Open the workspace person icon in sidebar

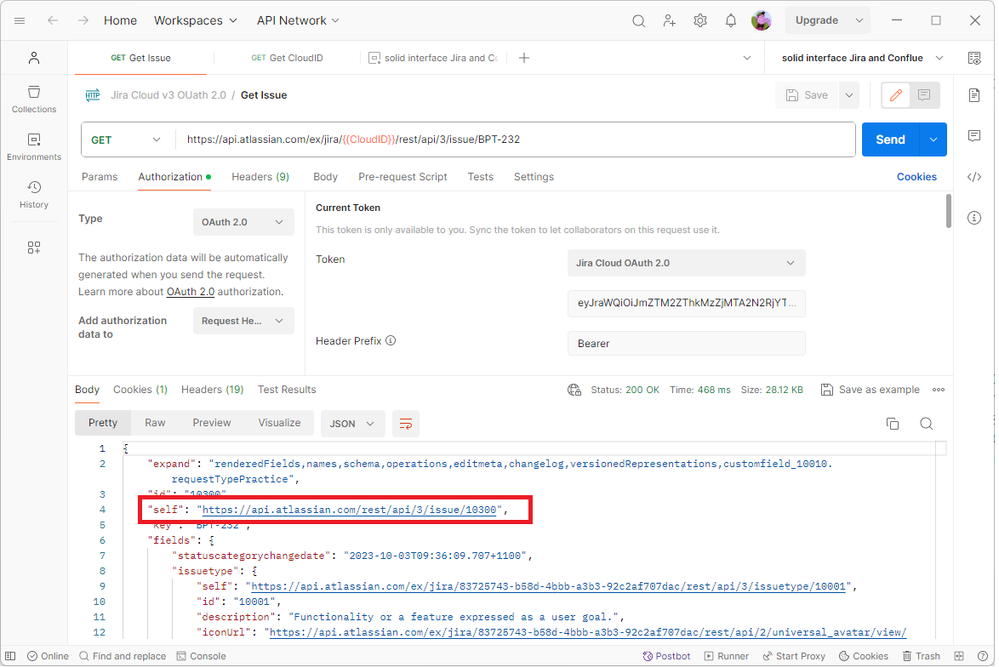pos(34,58)
